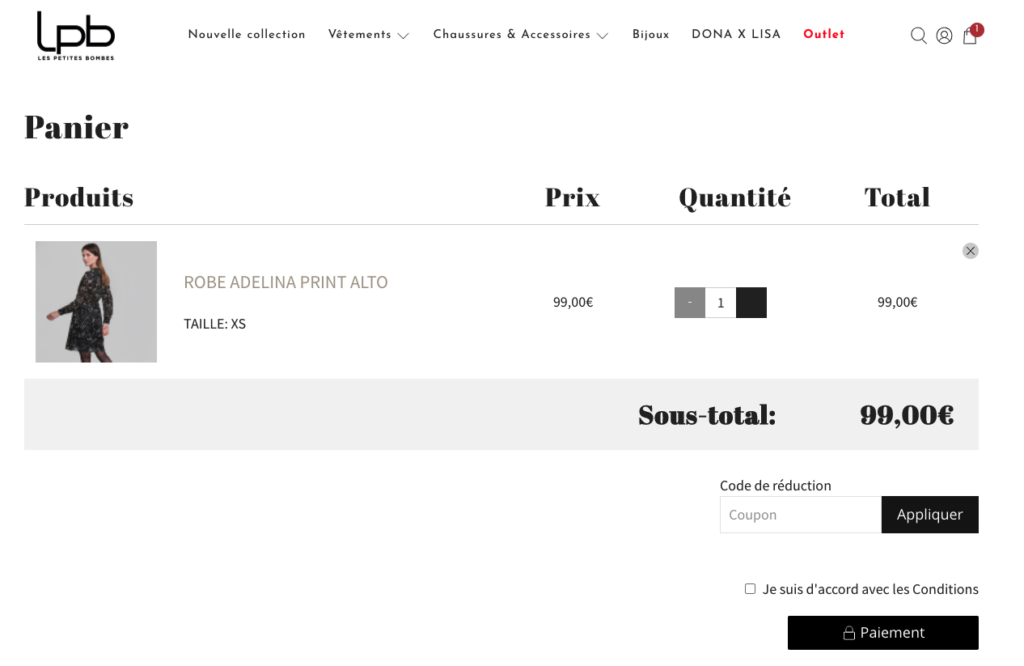Click the LPB Les Petites Bombes logo
Viewport: 1024px width, 666px height.
(76, 35)
